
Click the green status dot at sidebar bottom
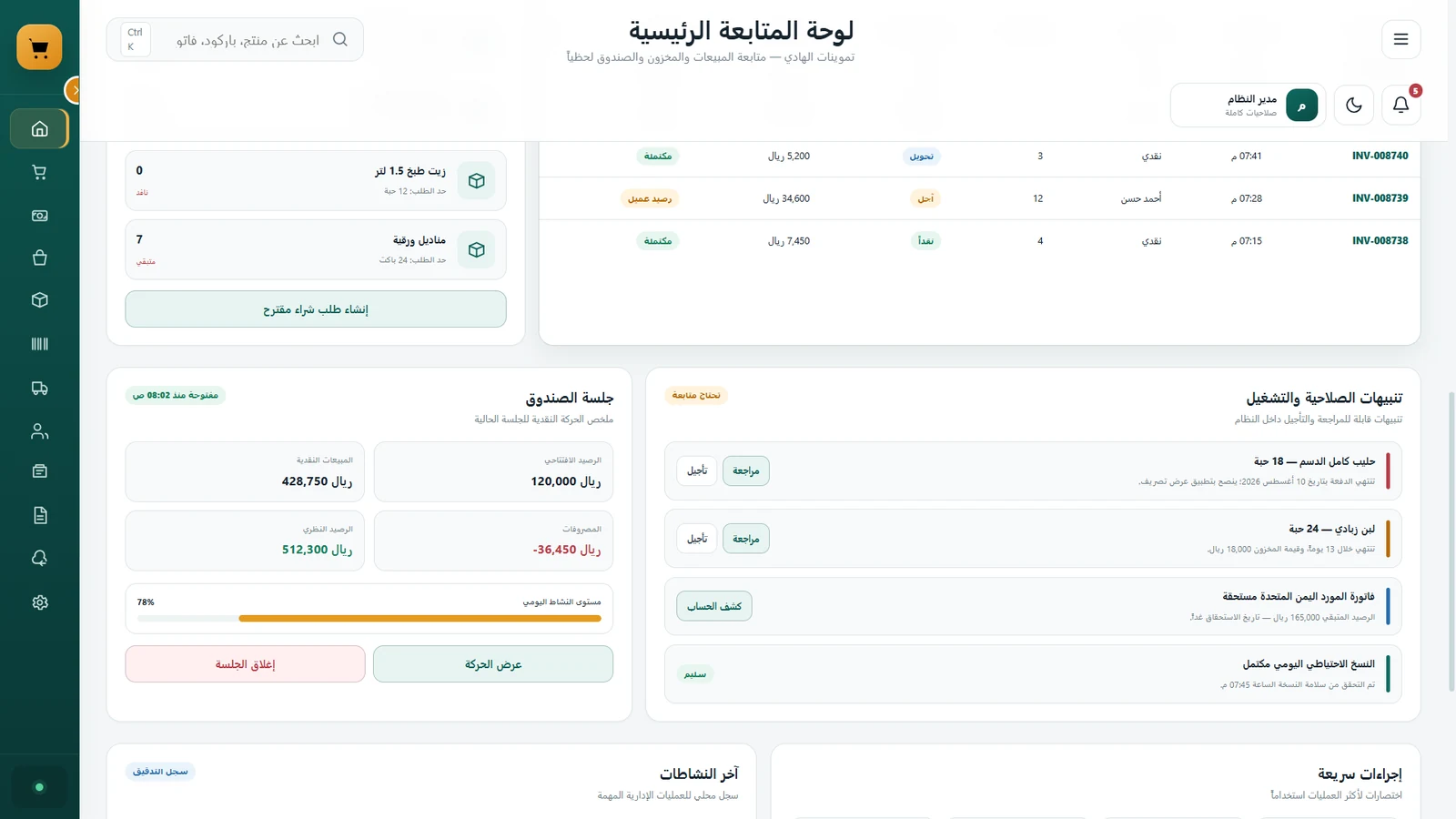point(39,787)
